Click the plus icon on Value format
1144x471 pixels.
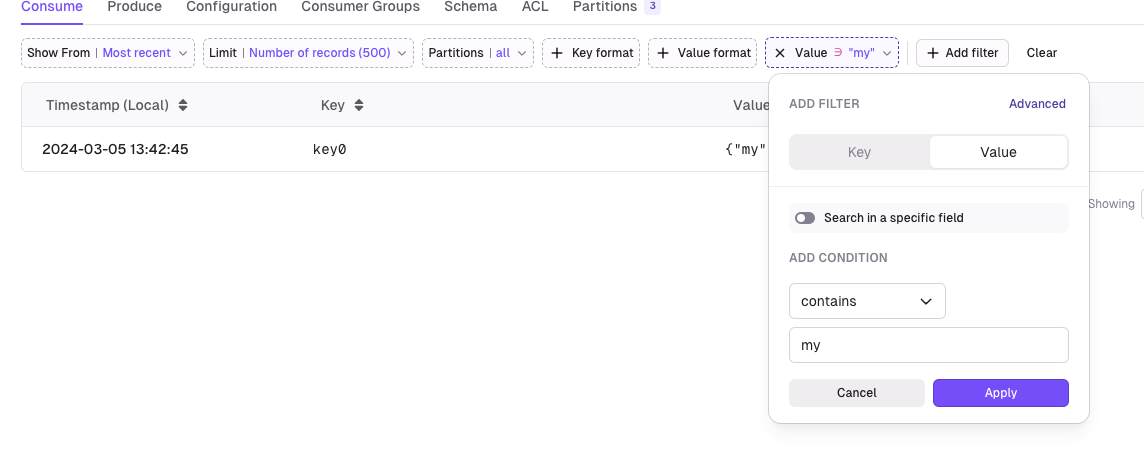(662, 53)
